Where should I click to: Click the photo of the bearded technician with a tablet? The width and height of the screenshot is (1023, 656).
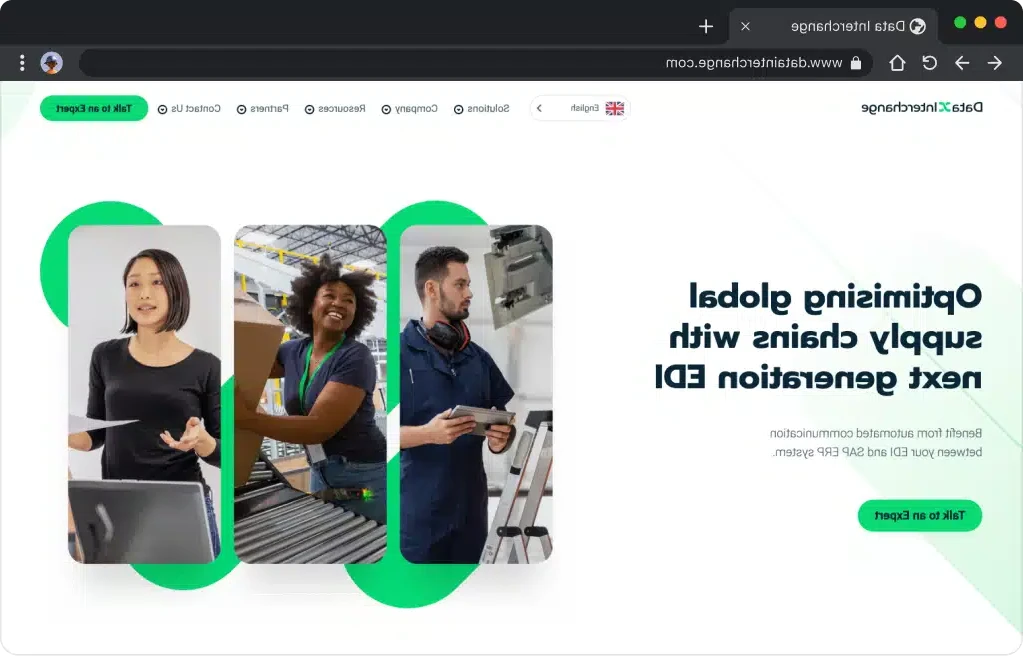click(476, 394)
